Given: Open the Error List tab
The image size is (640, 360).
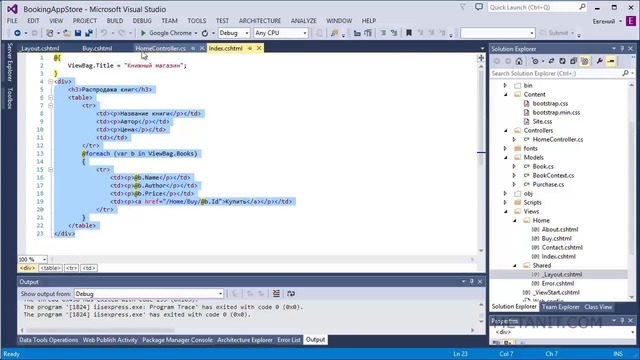Looking at the screenshot, I should (x=289, y=340).
